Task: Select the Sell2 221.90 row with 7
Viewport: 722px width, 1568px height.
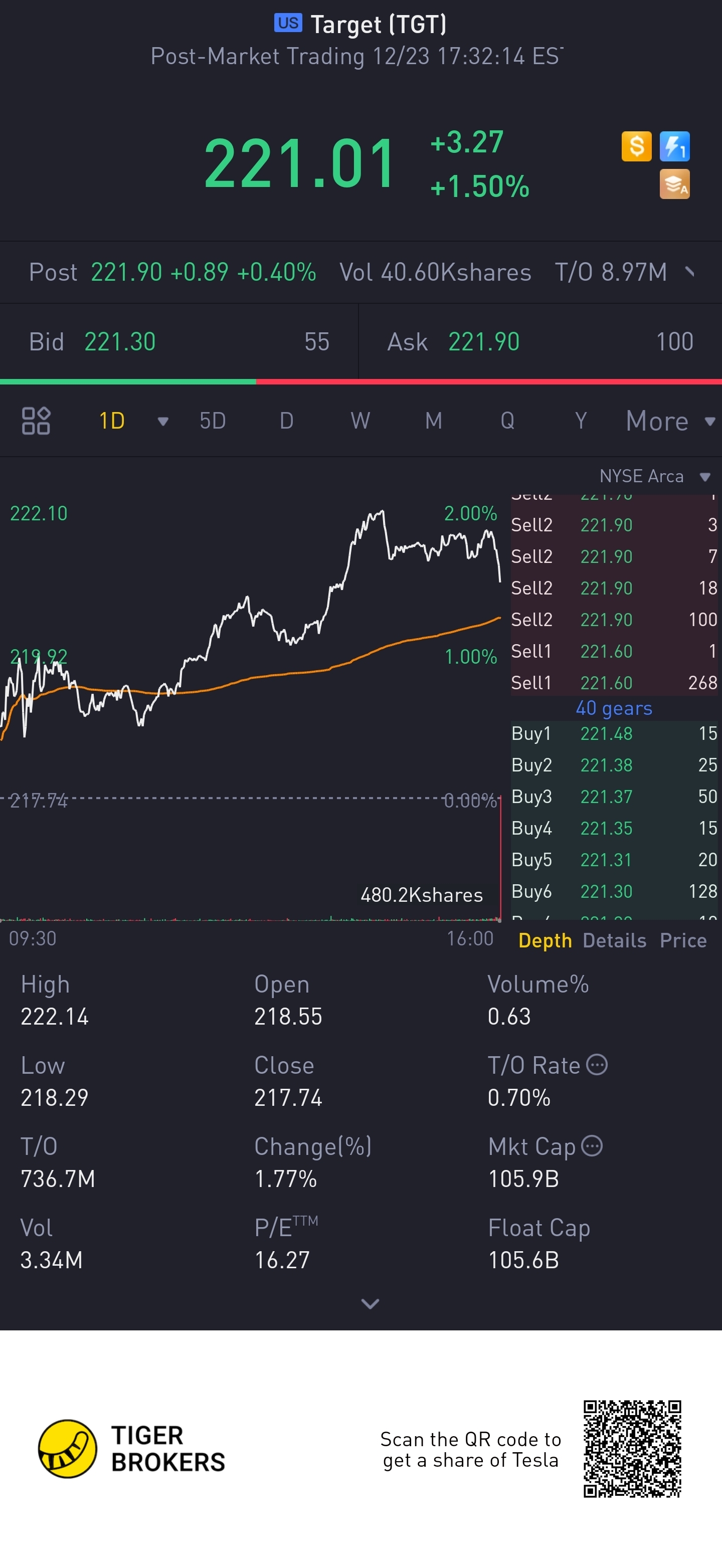Action: (614, 556)
